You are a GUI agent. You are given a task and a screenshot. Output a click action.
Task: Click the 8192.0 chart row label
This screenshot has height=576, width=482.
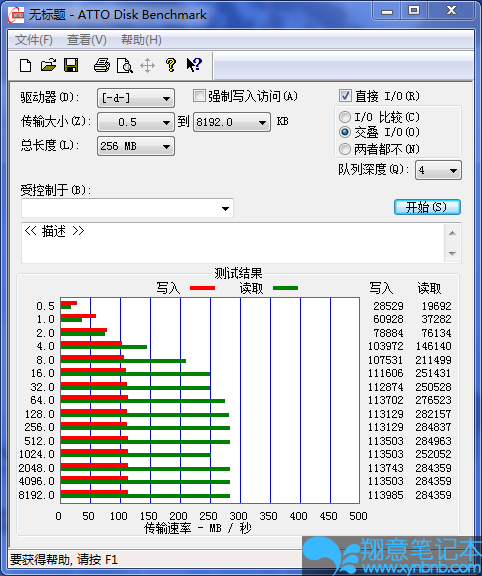(x=36, y=495)
